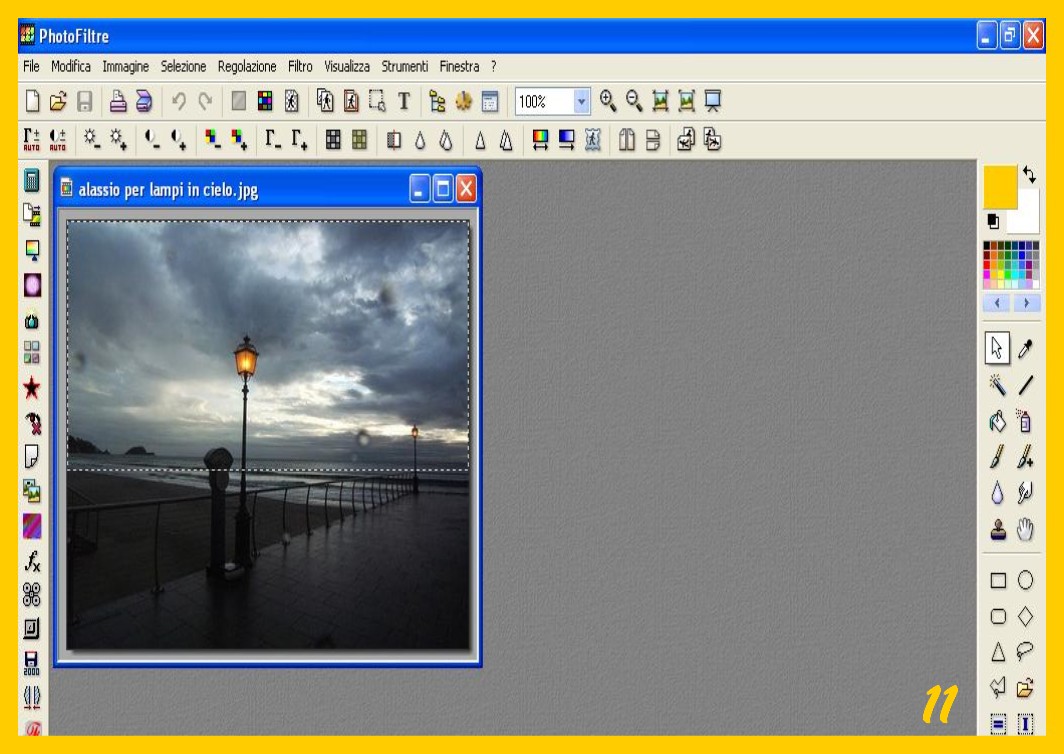Click the yellow foreground color swatch
This screenshot has width=1064, height=754.
tap(999, 187)
